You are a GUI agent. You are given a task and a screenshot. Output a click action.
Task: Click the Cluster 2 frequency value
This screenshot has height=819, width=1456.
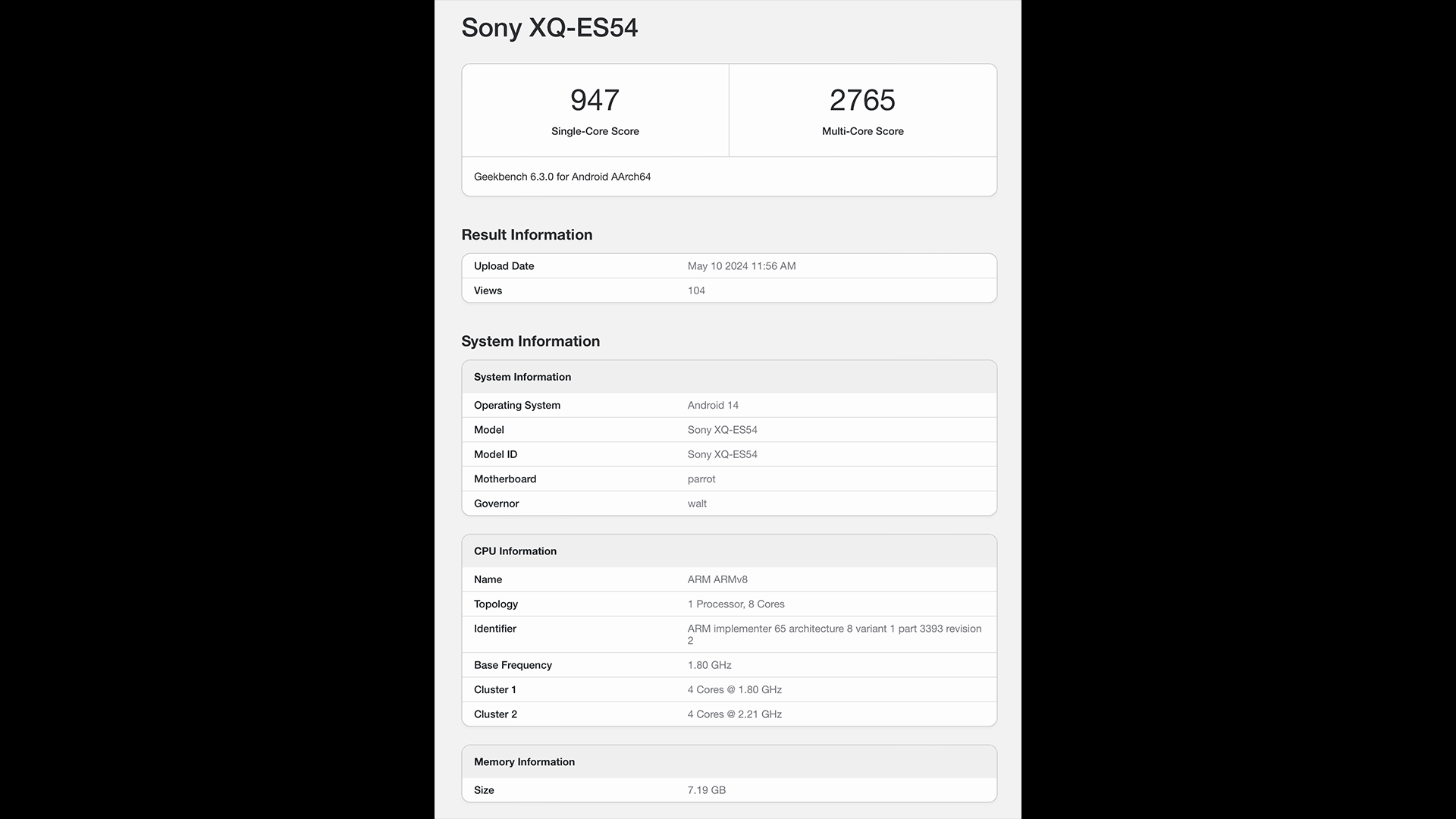click(x=734, y=714)
